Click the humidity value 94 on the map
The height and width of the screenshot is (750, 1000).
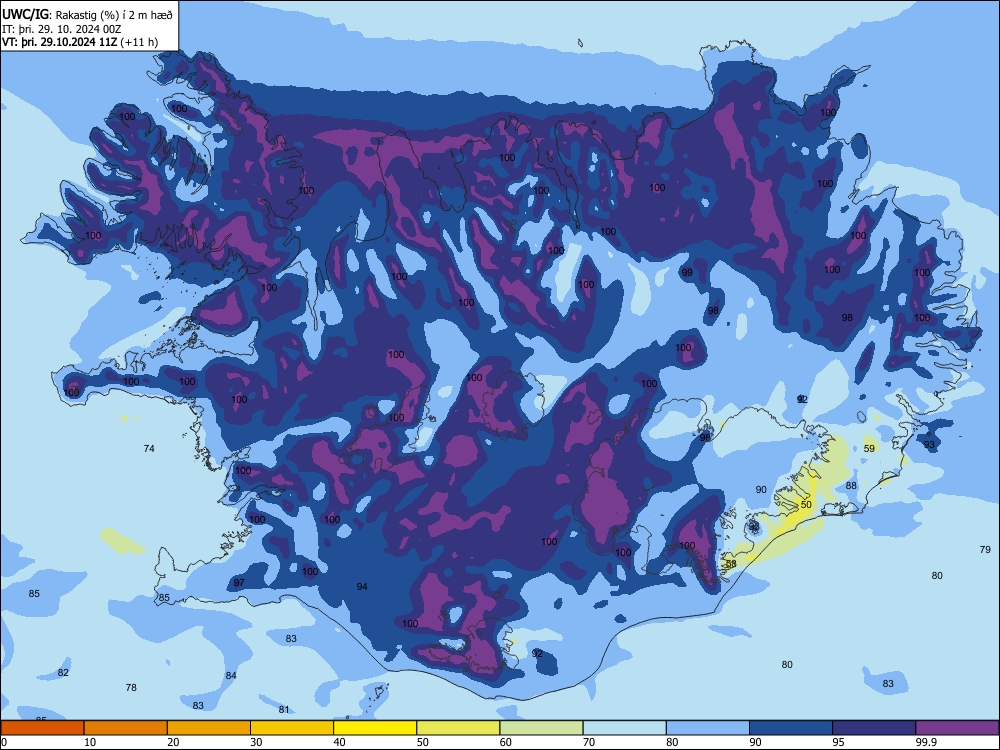(362, 586)
